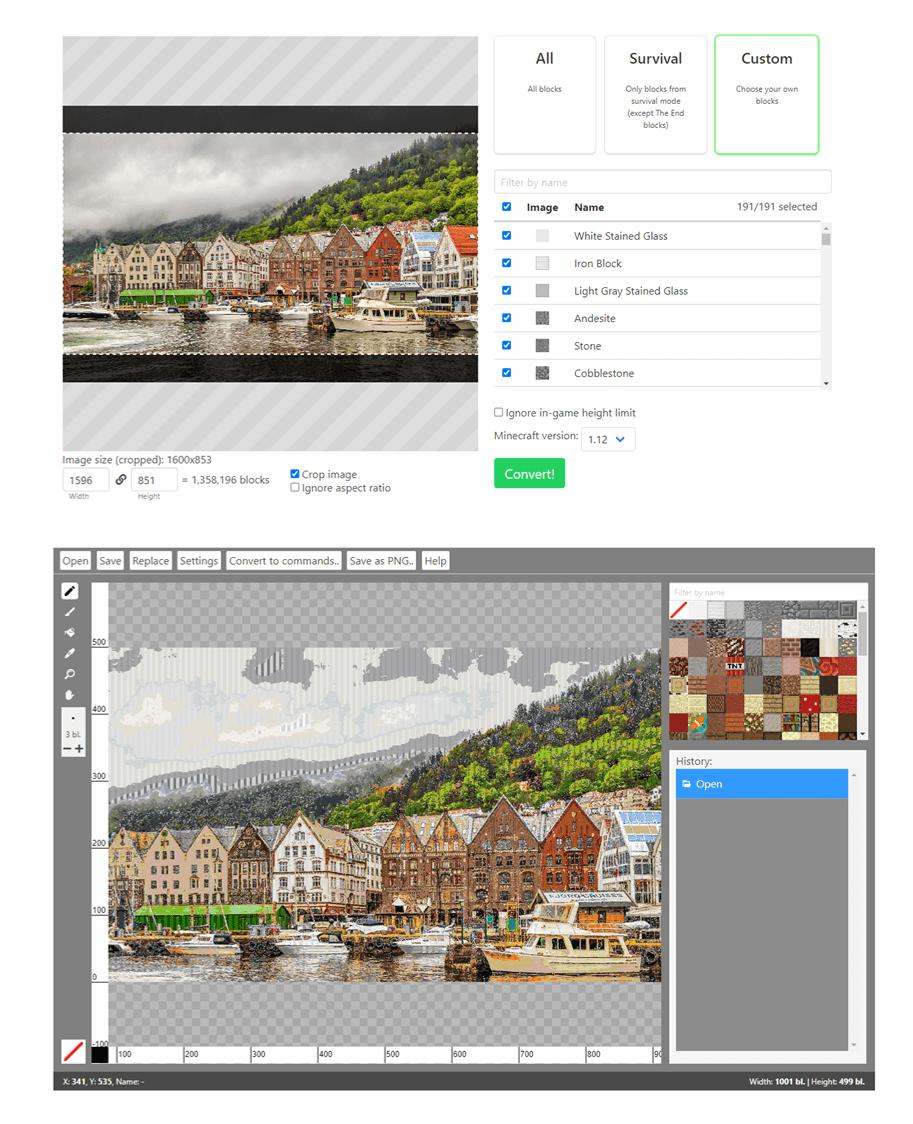
Task: Click the cropped photo preview thumbnail
Action: pos(270,244)
